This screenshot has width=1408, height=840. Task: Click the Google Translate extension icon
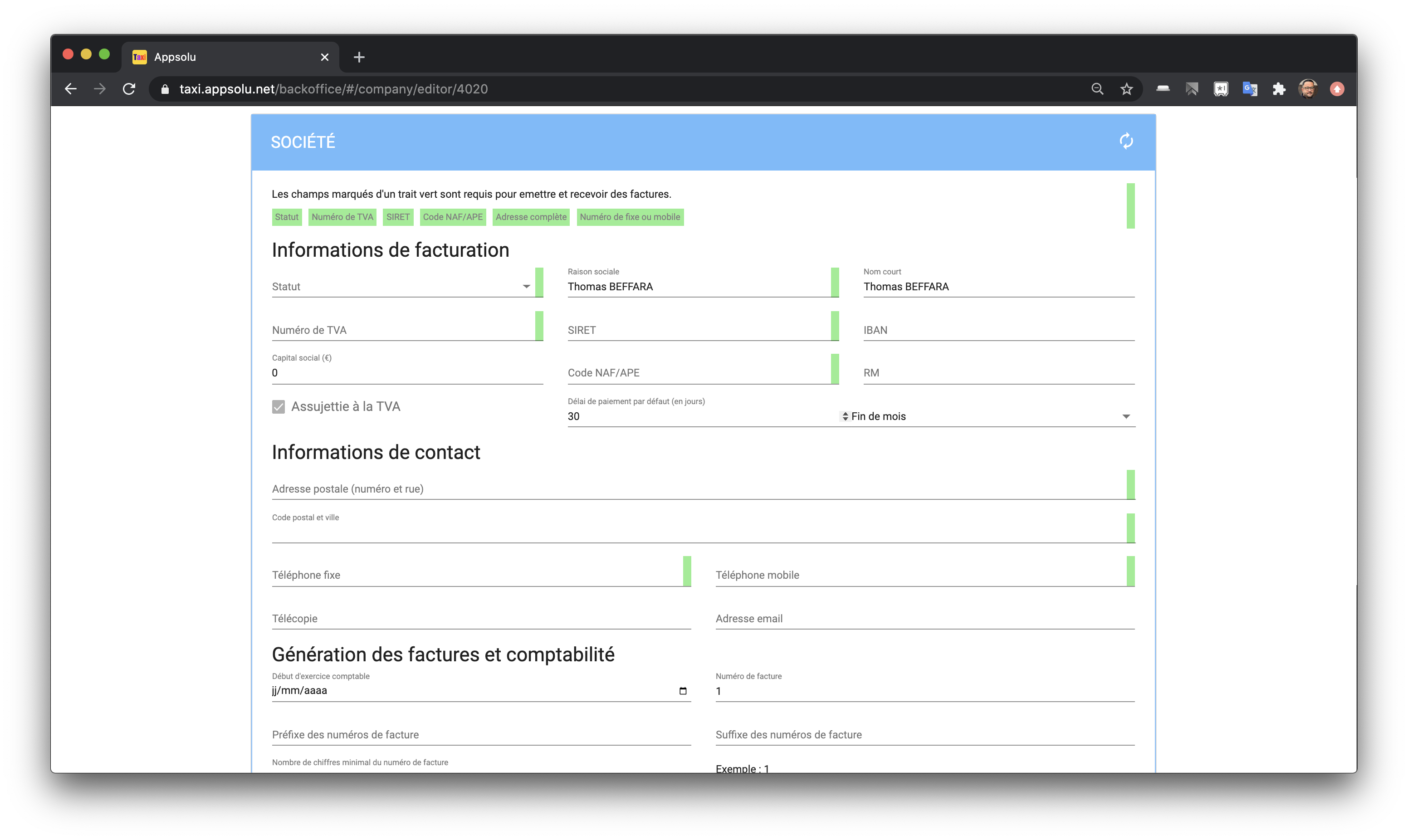click(1250, 89)
